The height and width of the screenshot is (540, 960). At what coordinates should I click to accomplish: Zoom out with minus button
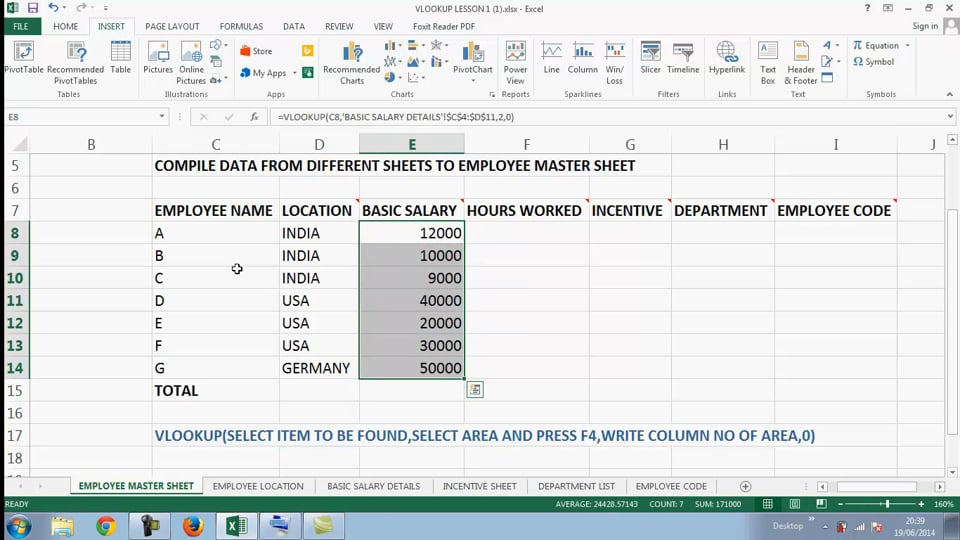(x=840, y=504)
